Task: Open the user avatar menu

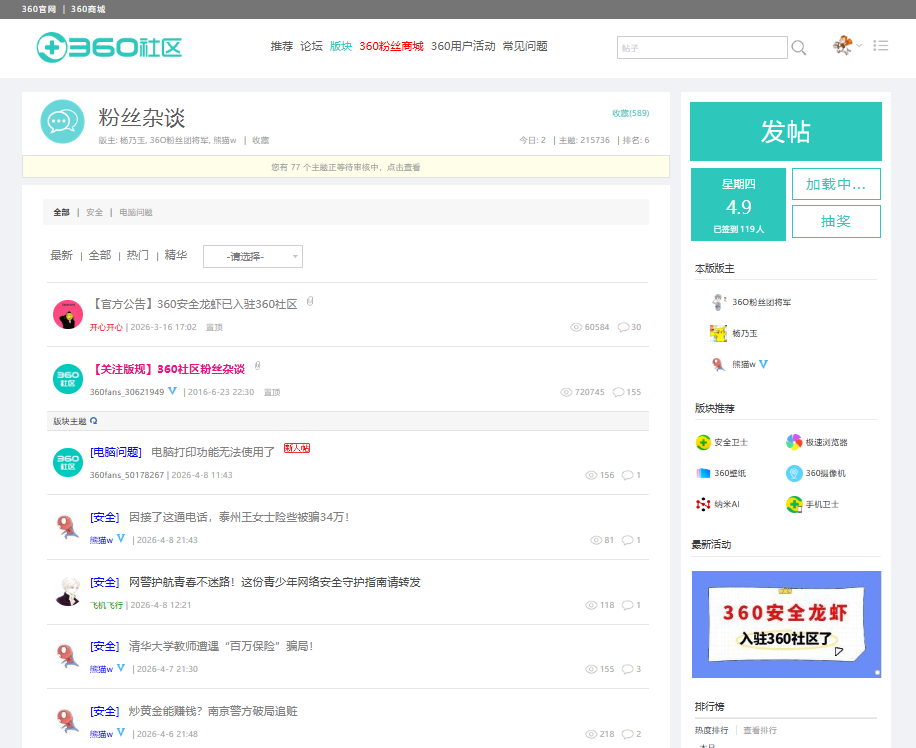Action: (x=842, y=45)
